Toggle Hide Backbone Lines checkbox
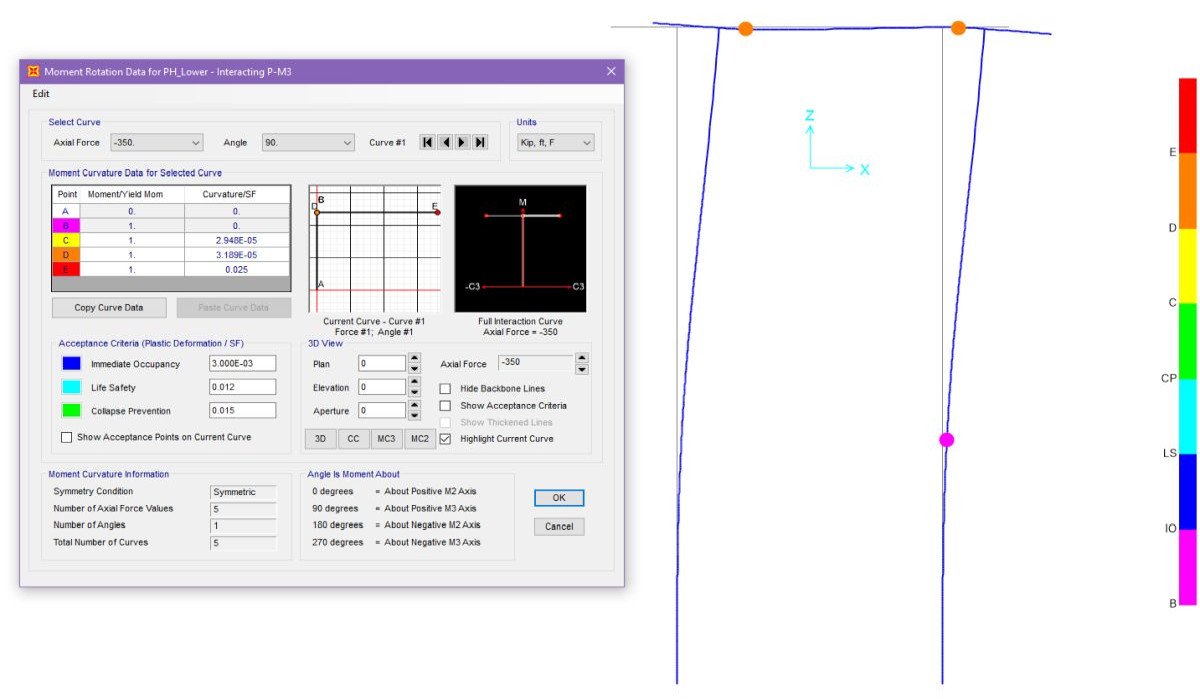Viewport: 1200px width, 700px height. 445,388
